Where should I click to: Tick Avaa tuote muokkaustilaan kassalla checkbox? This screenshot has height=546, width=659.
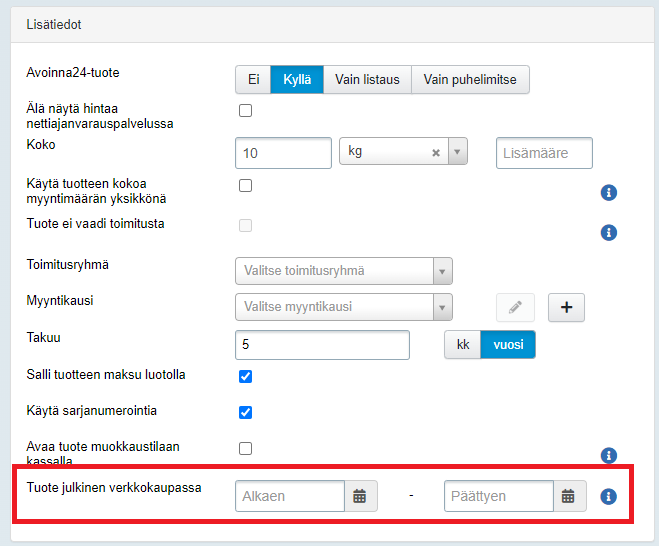245,448
